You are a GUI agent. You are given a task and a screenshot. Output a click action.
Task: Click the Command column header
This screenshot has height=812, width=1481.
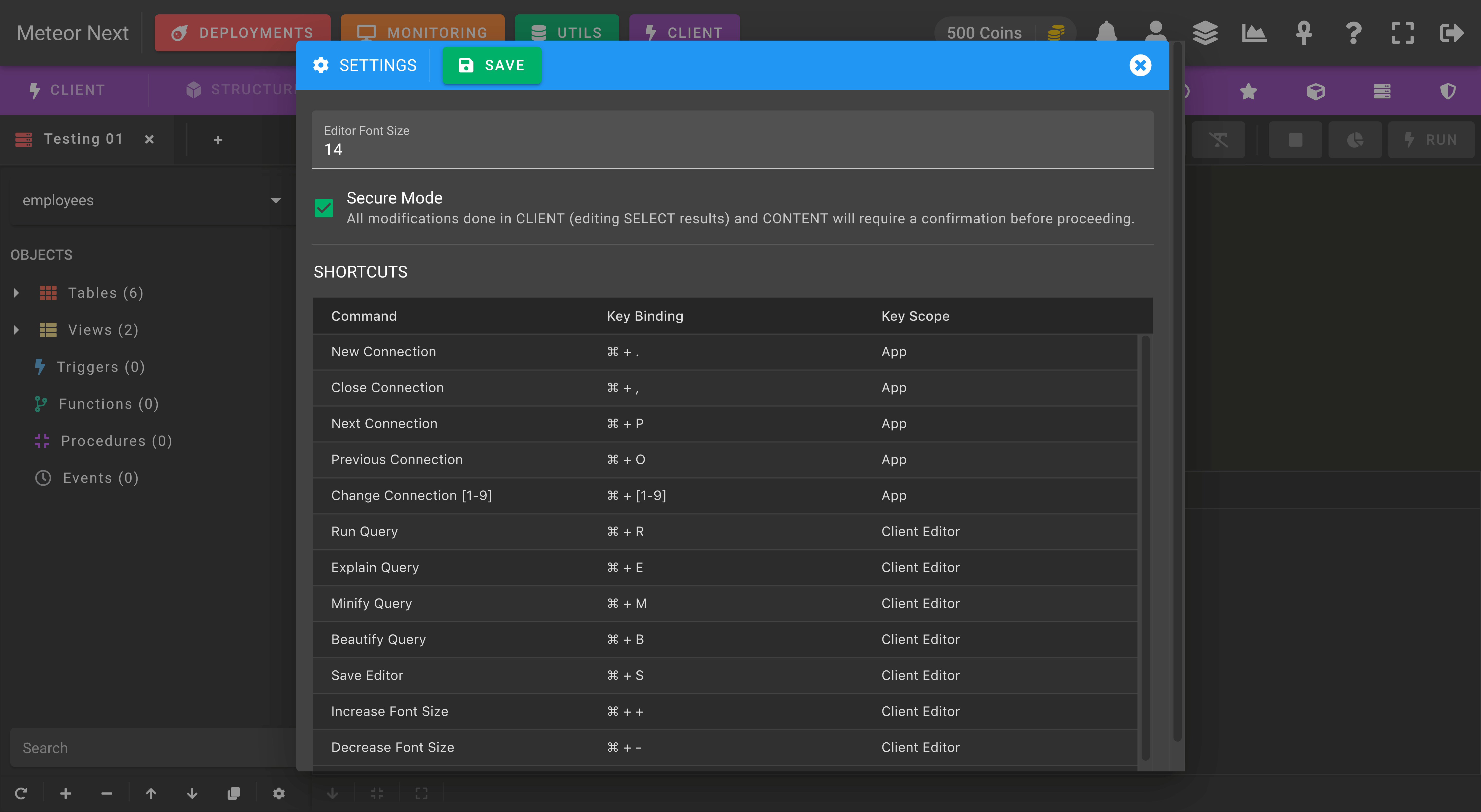(364, 316)
